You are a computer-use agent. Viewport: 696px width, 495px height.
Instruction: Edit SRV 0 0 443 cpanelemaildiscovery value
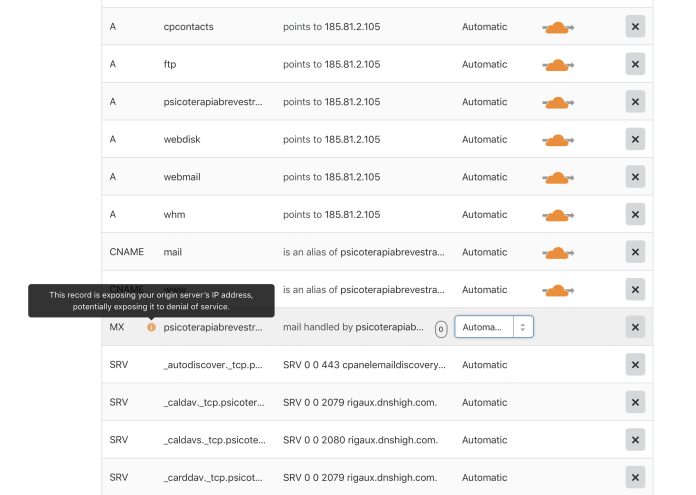coord(364,364)
